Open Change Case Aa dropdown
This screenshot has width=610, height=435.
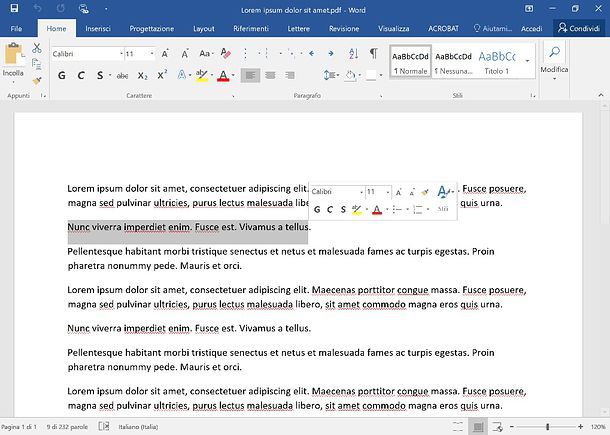205,53
